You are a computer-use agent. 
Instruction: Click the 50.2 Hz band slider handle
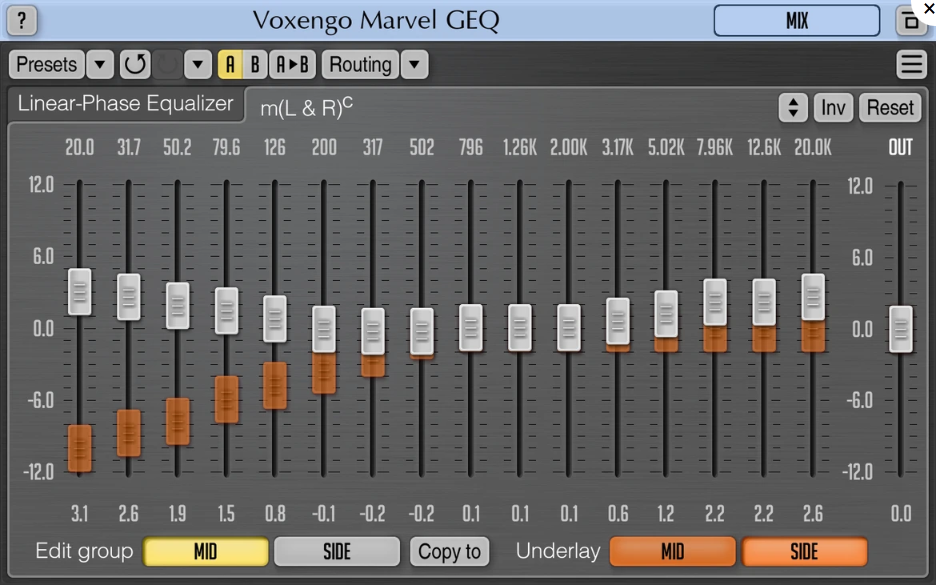(x=177, y=306)
